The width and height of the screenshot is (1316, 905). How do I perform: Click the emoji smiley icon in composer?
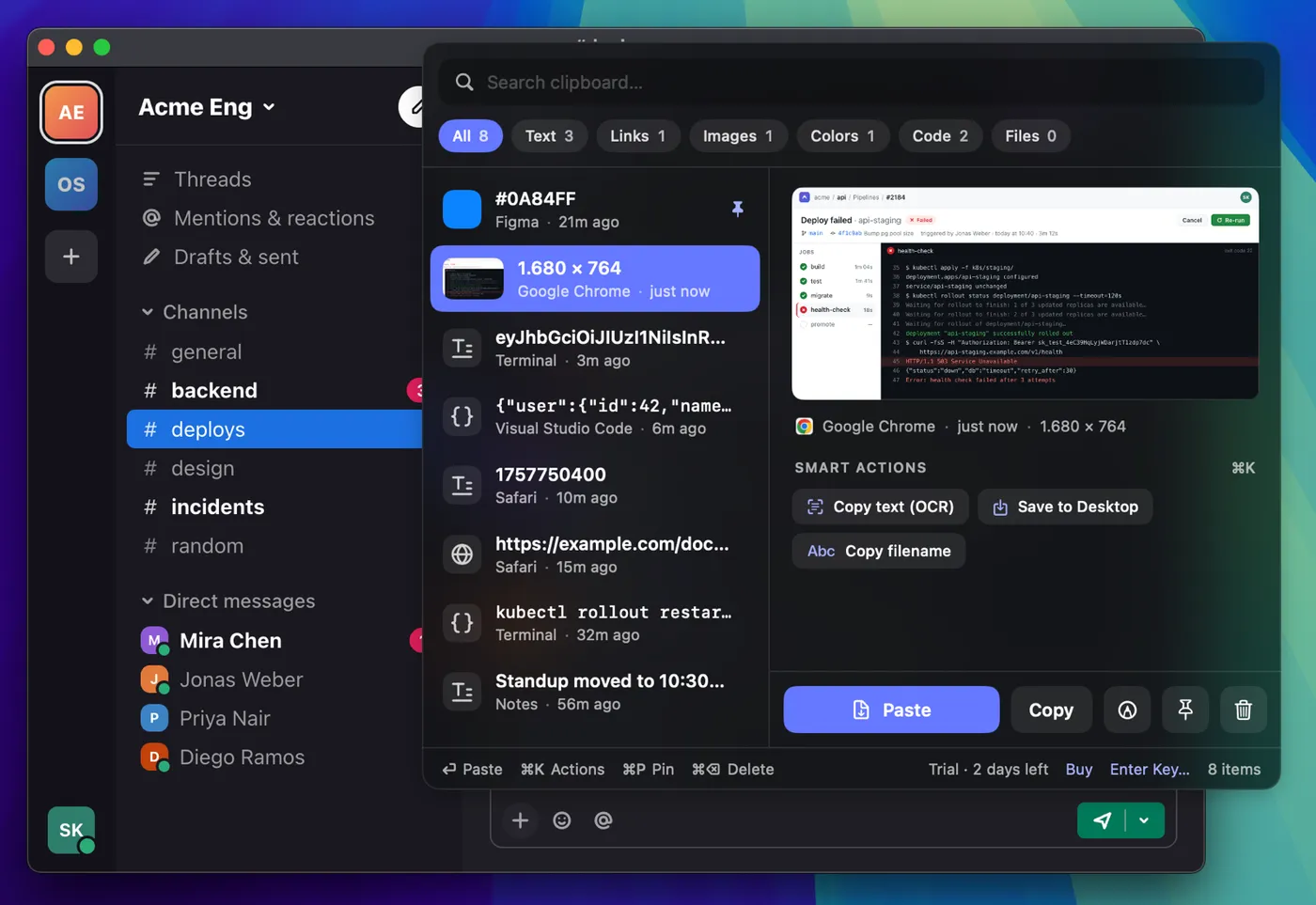(562, 820)
